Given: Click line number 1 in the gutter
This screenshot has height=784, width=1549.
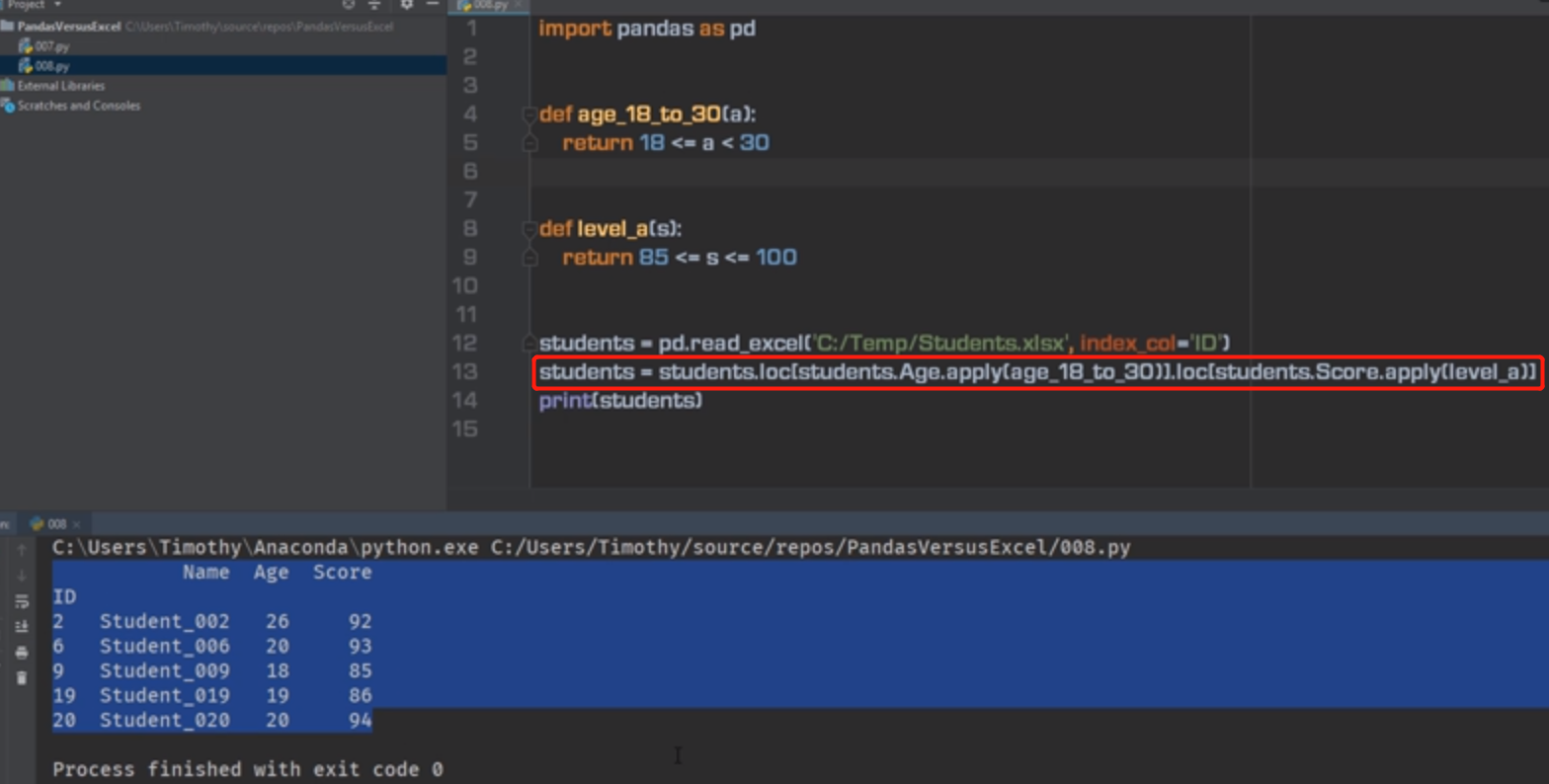Looking at the screenshot, I should click(x=471, y=29).
